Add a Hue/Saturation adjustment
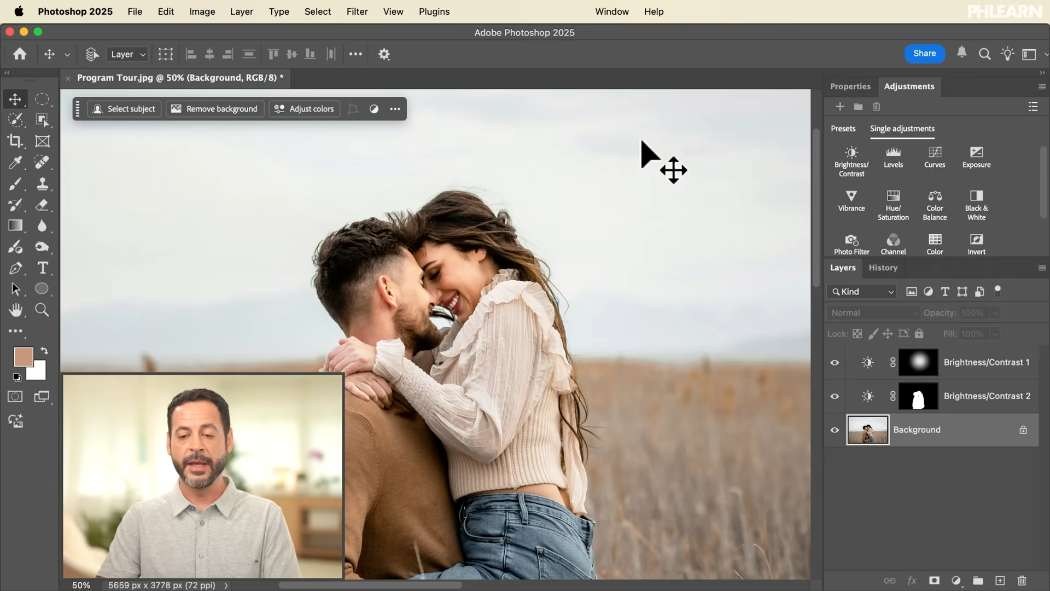The width and height of the screenshot is (1050, 591). [x=893, y=205]
